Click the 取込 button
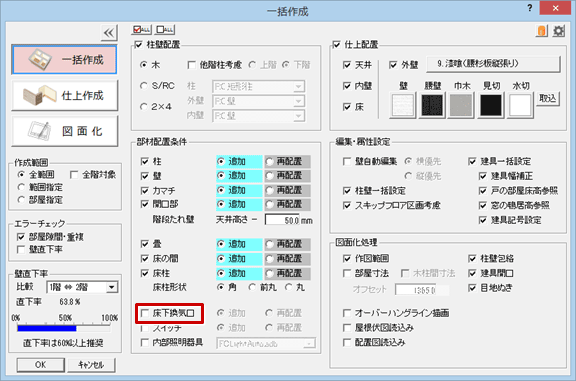576x381 pixels. (548, 98)
